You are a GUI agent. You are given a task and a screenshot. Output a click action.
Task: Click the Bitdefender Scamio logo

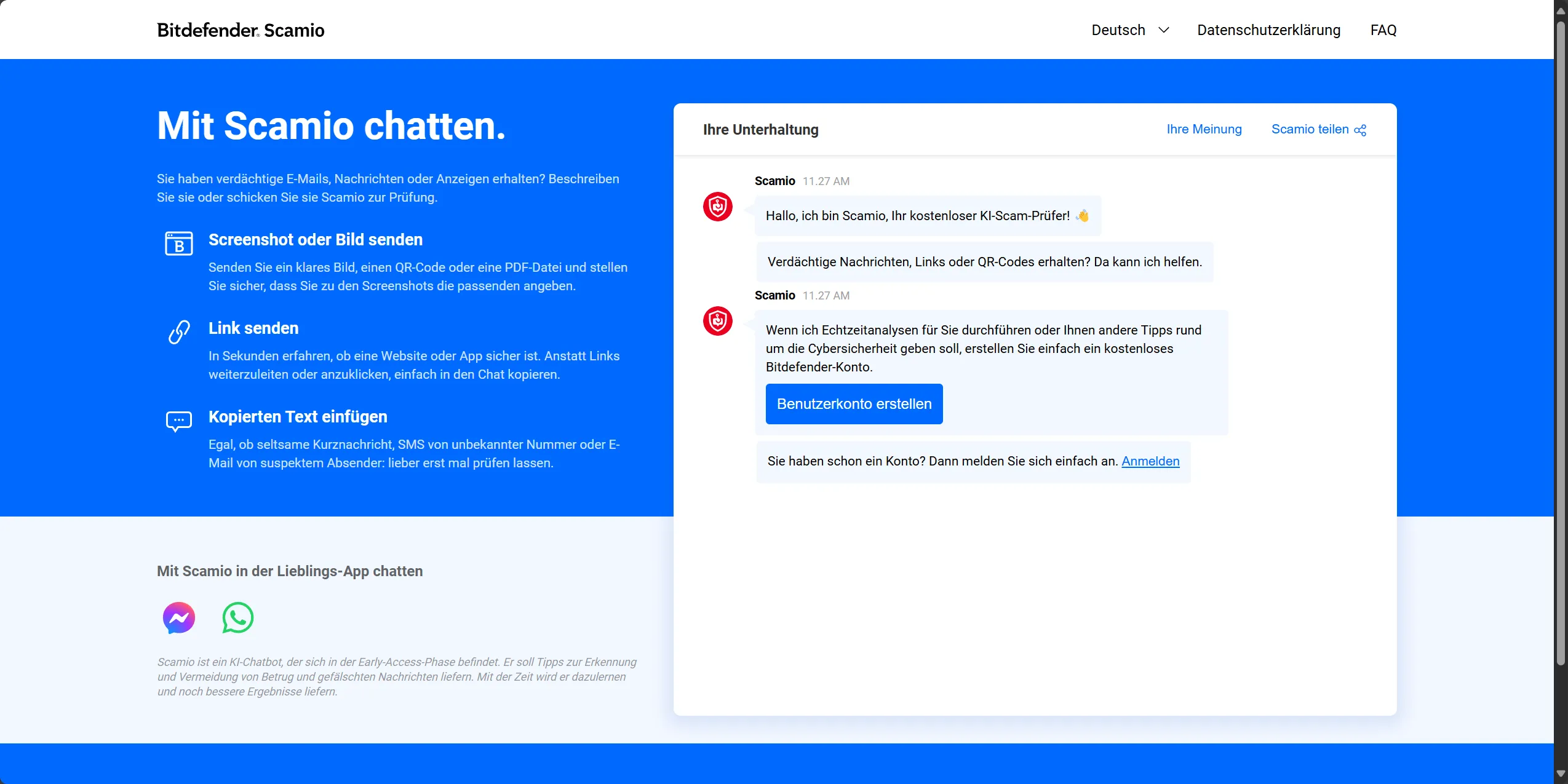(240, 29)
